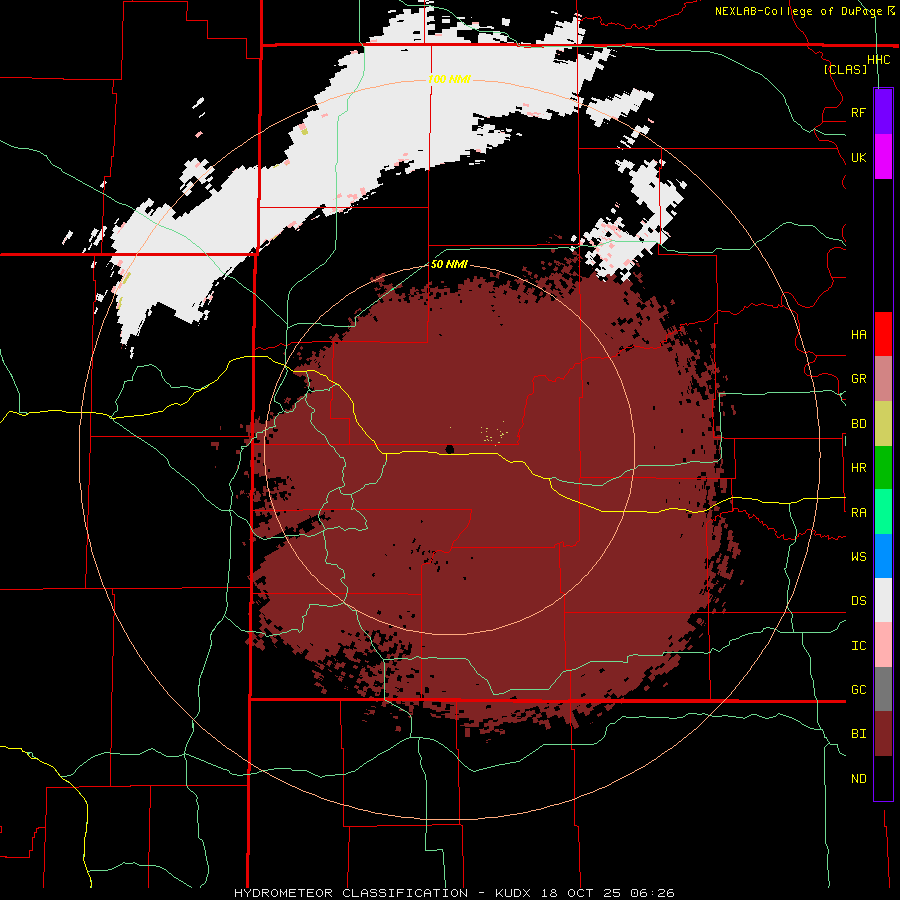
Task: Click the GR legend label
Action: point(858,379)
